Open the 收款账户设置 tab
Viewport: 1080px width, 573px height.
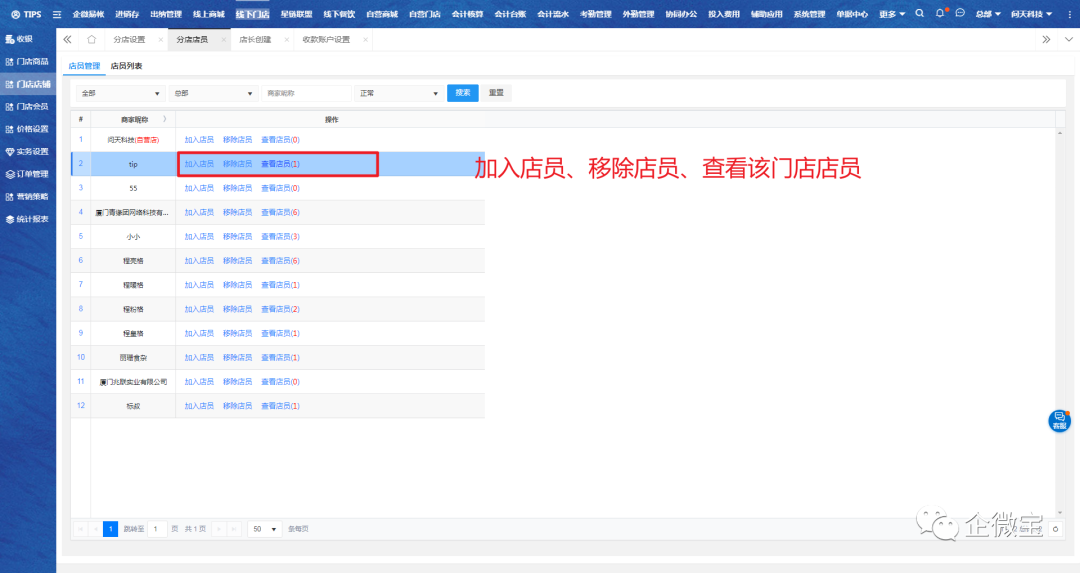click(x=326, y=40)
